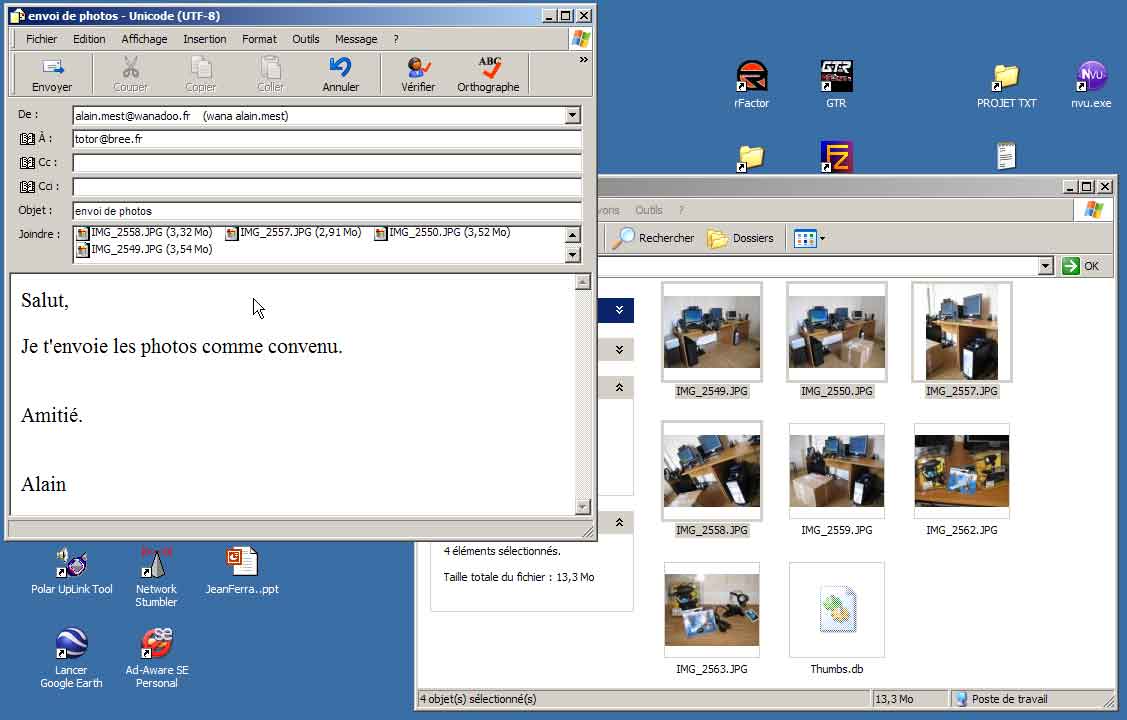The image size is (1127, 720).
Task: Open the Insertion menu
Action: click(204, 39)
